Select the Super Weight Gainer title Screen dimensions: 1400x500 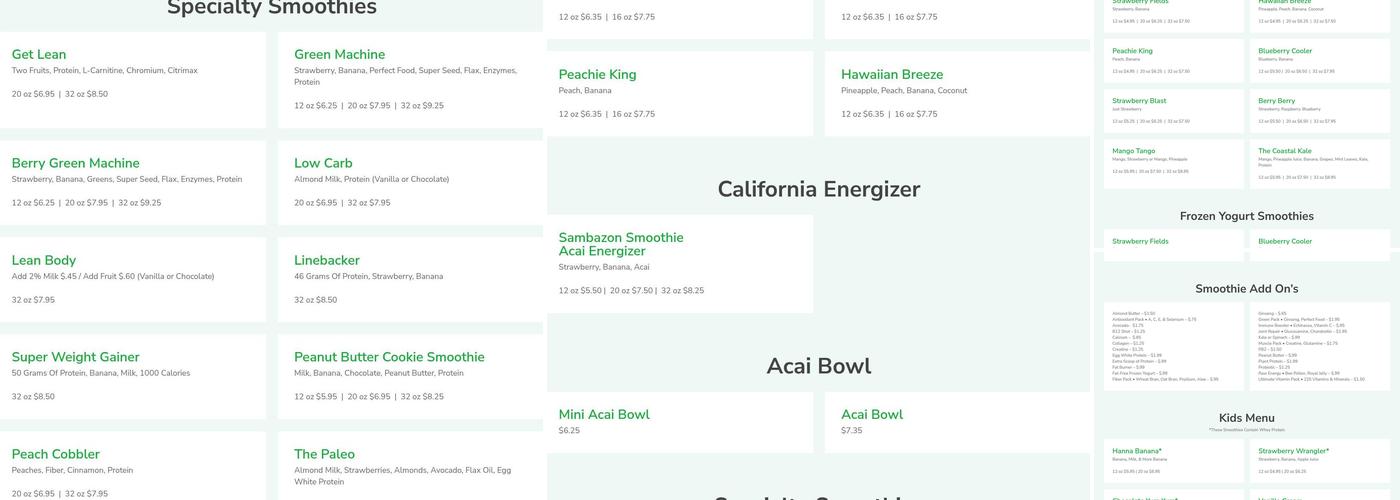coord(75,357)
